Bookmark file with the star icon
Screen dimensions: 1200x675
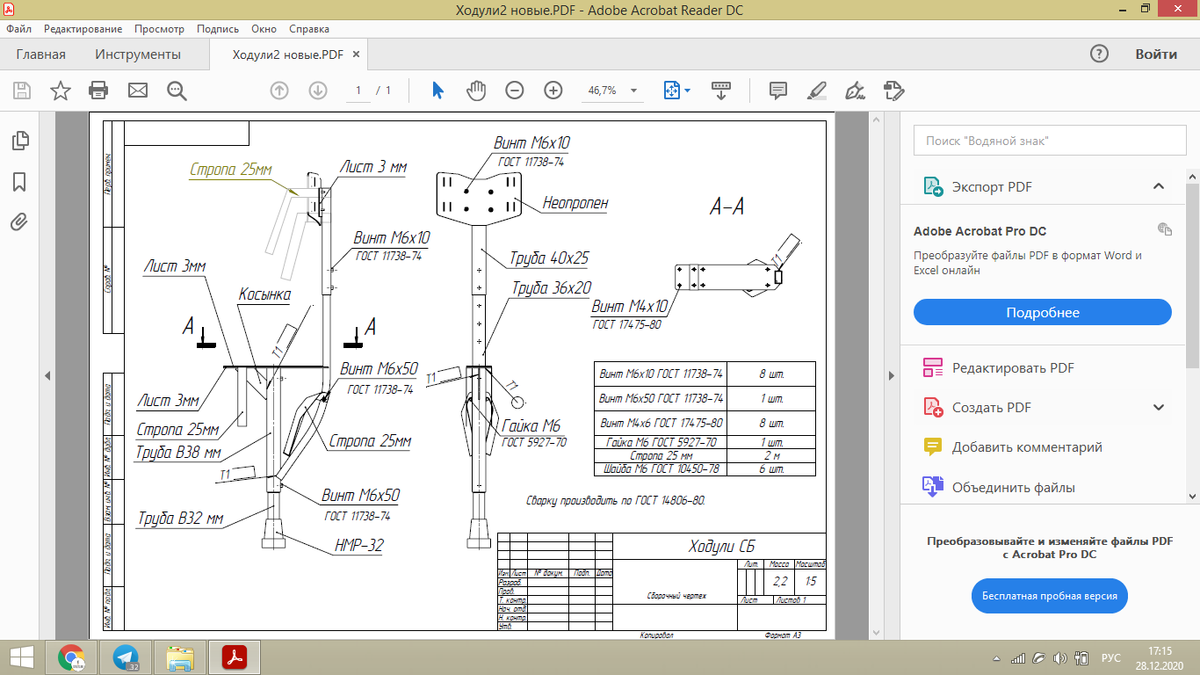pyautogui.click(x=60, y=91)
